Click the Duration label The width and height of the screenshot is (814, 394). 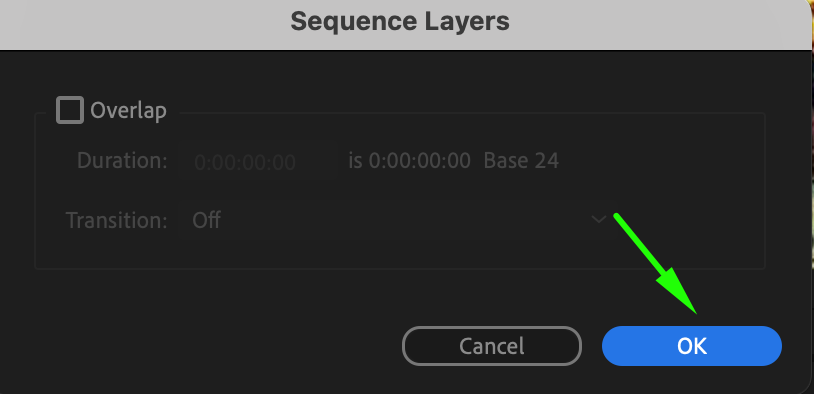pos(122,160)
